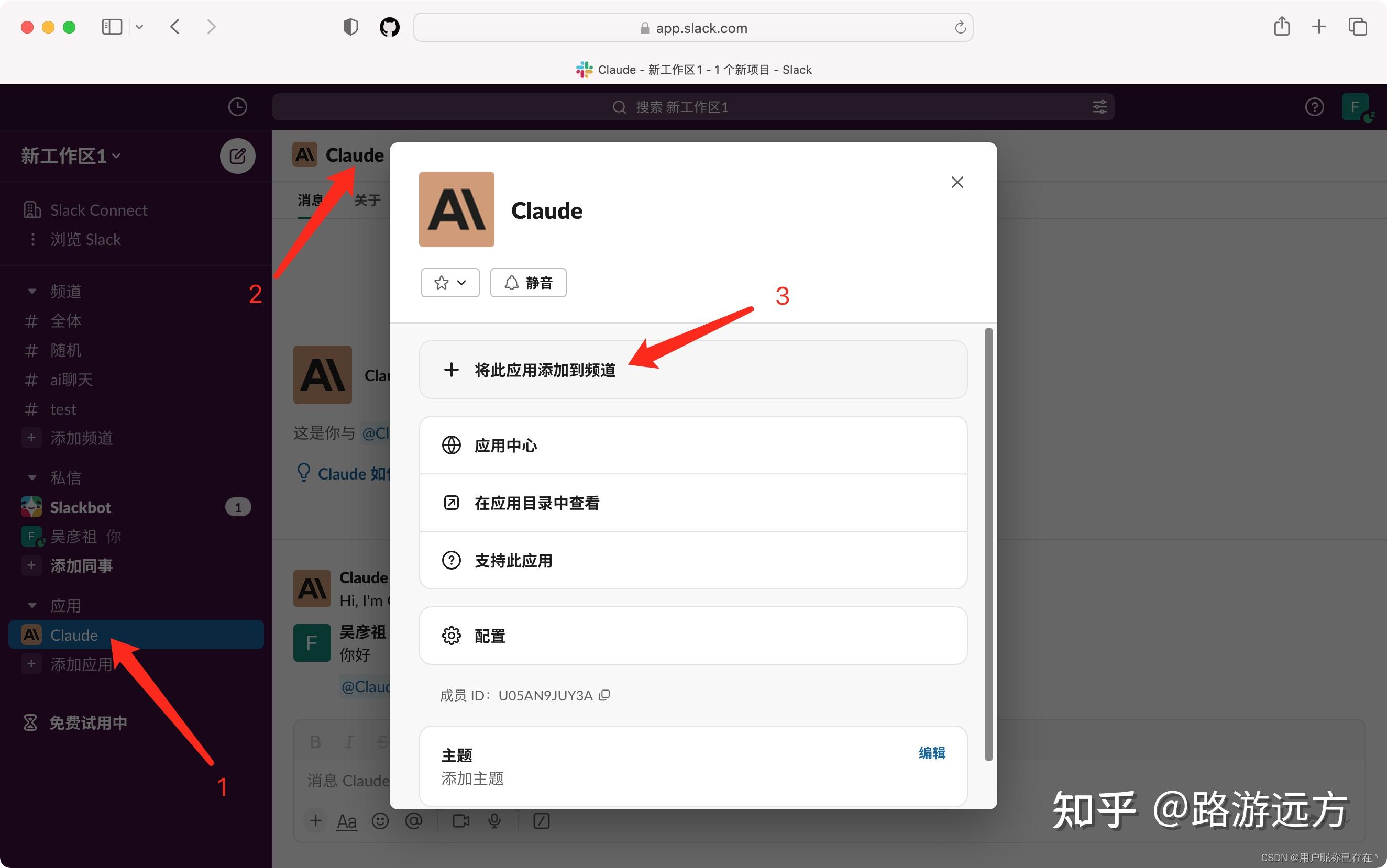Image resolution: width=1387 pixels, height=868 pixels.
Task: Switch to the 关于 tab
Action: [367, 200]
